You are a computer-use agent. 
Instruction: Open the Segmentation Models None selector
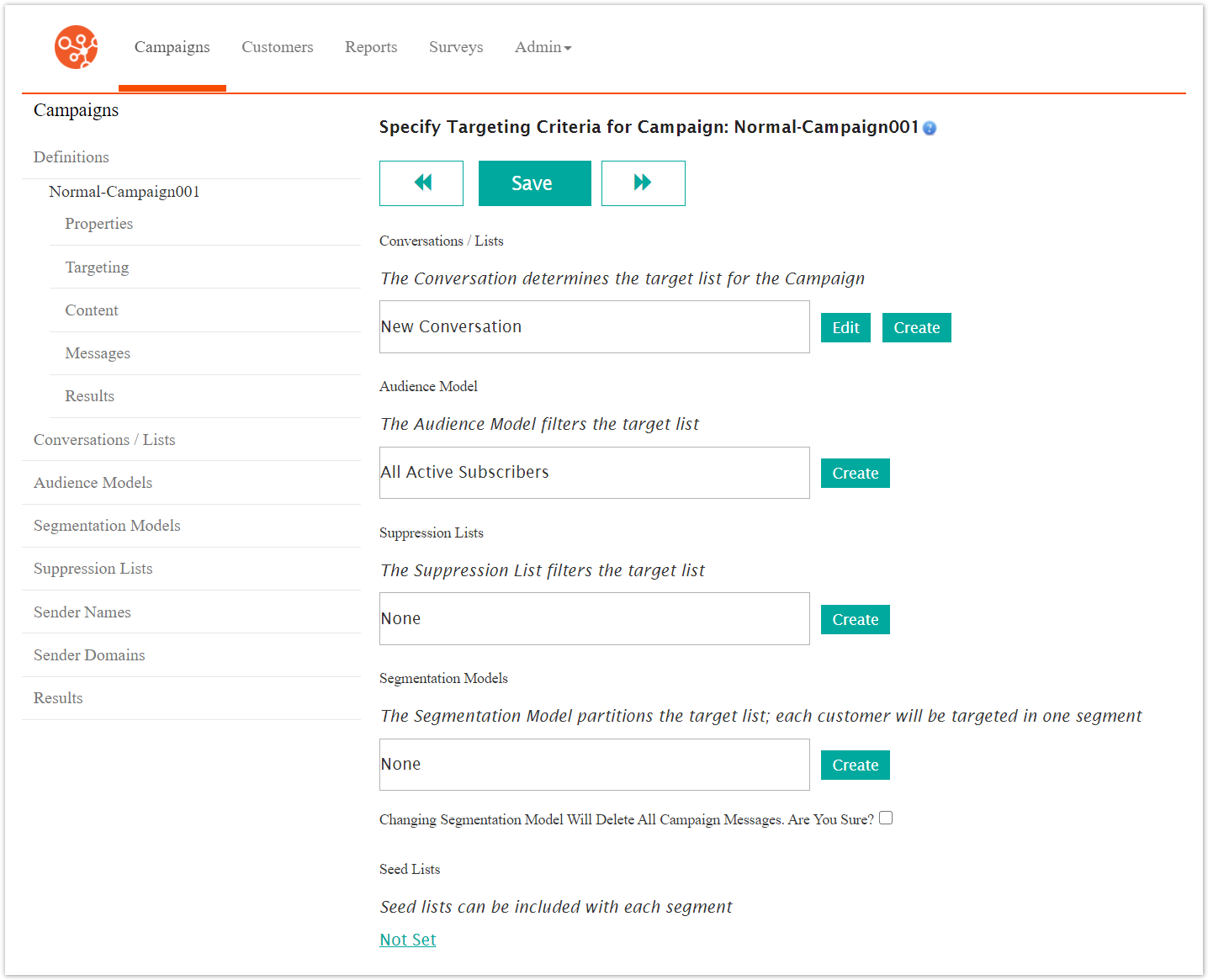click(594, 765)
